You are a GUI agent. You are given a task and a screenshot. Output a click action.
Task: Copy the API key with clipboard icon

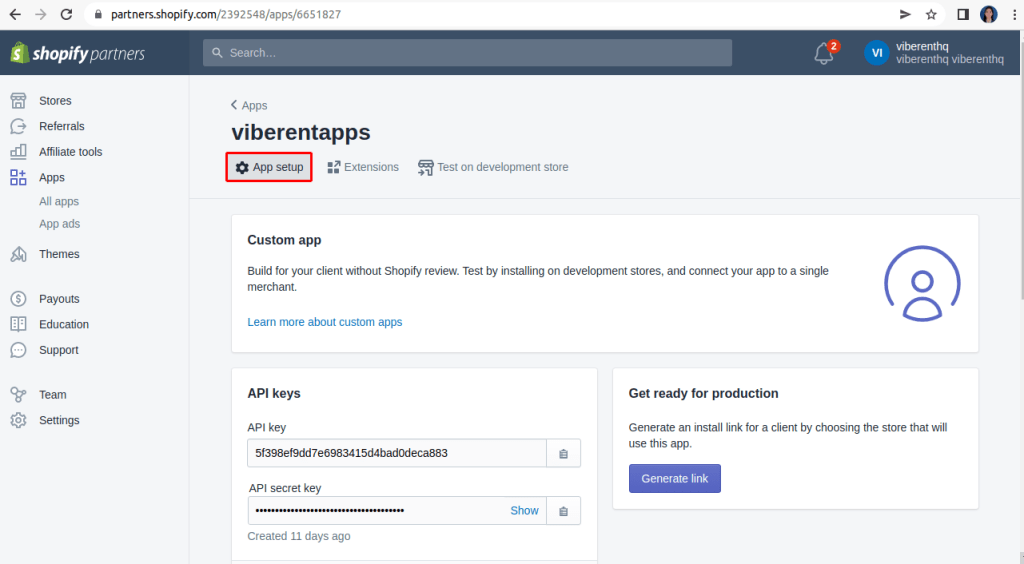(x=563, y=453)
